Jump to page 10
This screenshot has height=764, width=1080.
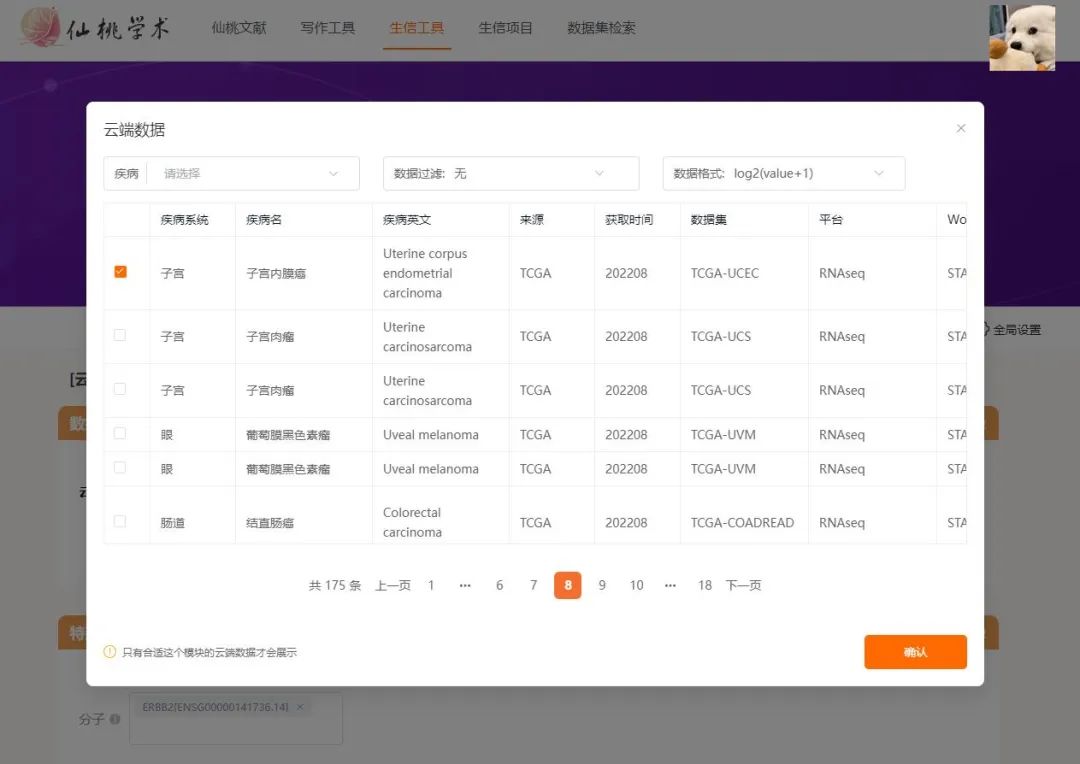point(636,586)
